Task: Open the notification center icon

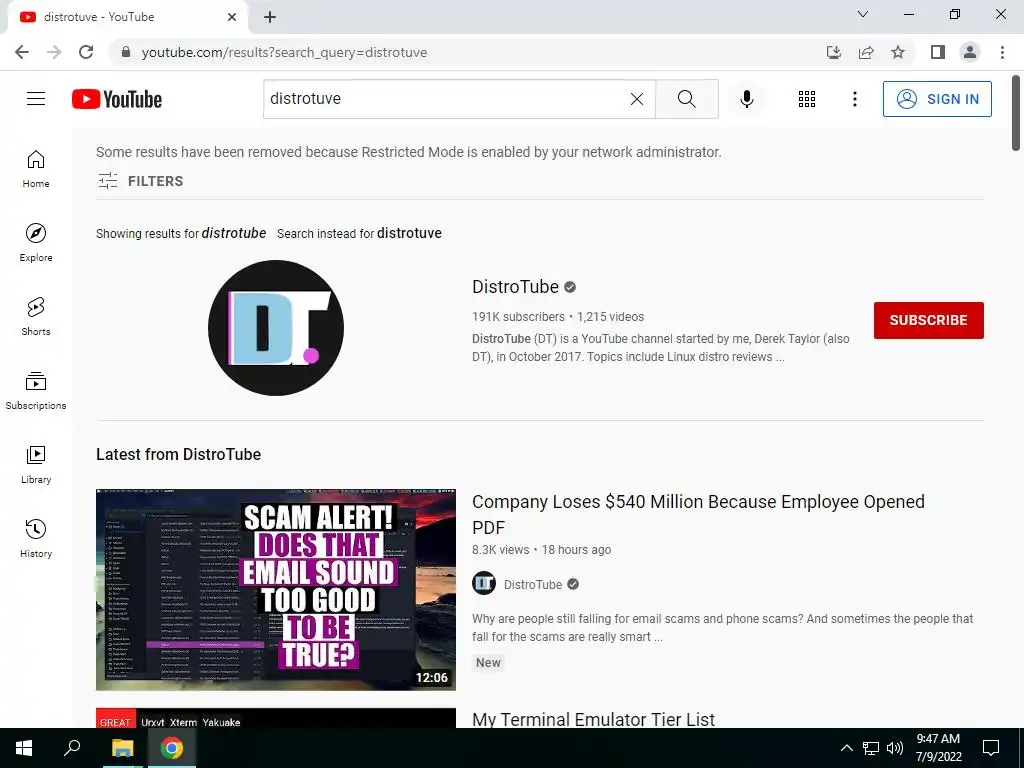Action: [x=991, y=748]
